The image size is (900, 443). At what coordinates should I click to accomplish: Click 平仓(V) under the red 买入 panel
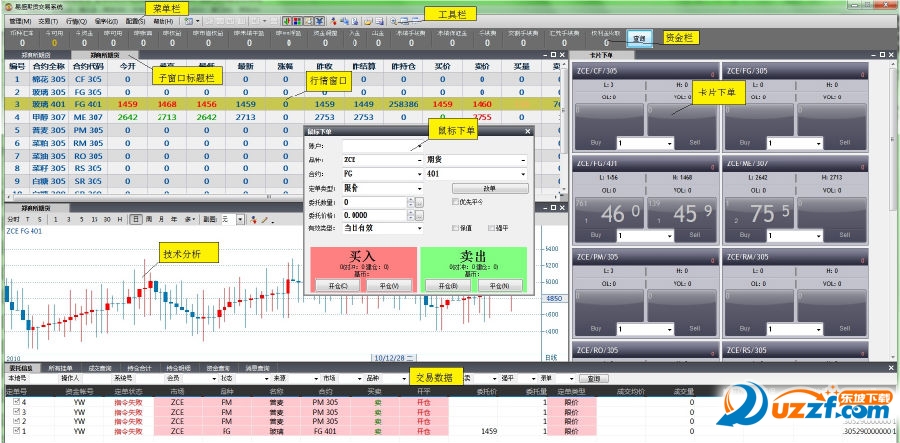tap(389, 286)
